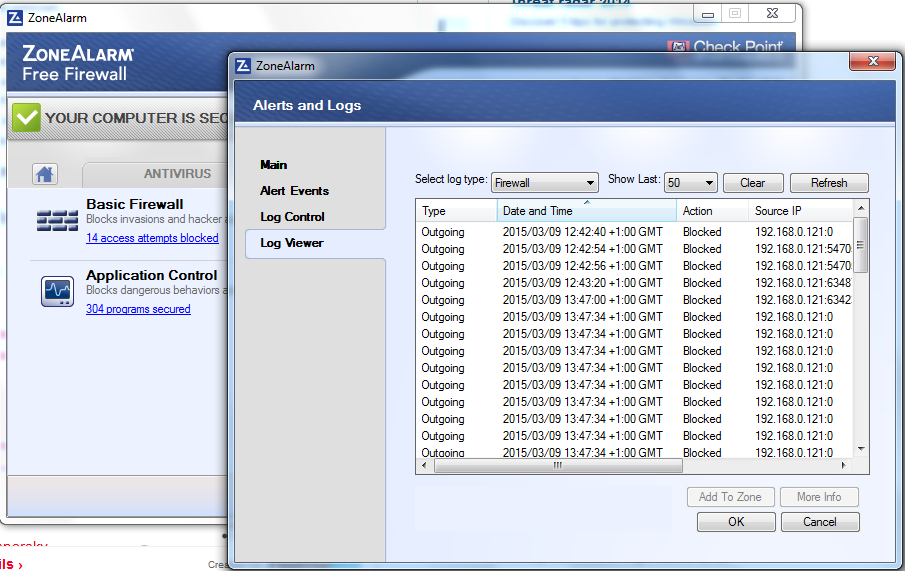Click the OK button
The height and width of the screenshot is (571, 905).
tap(736, 522)
